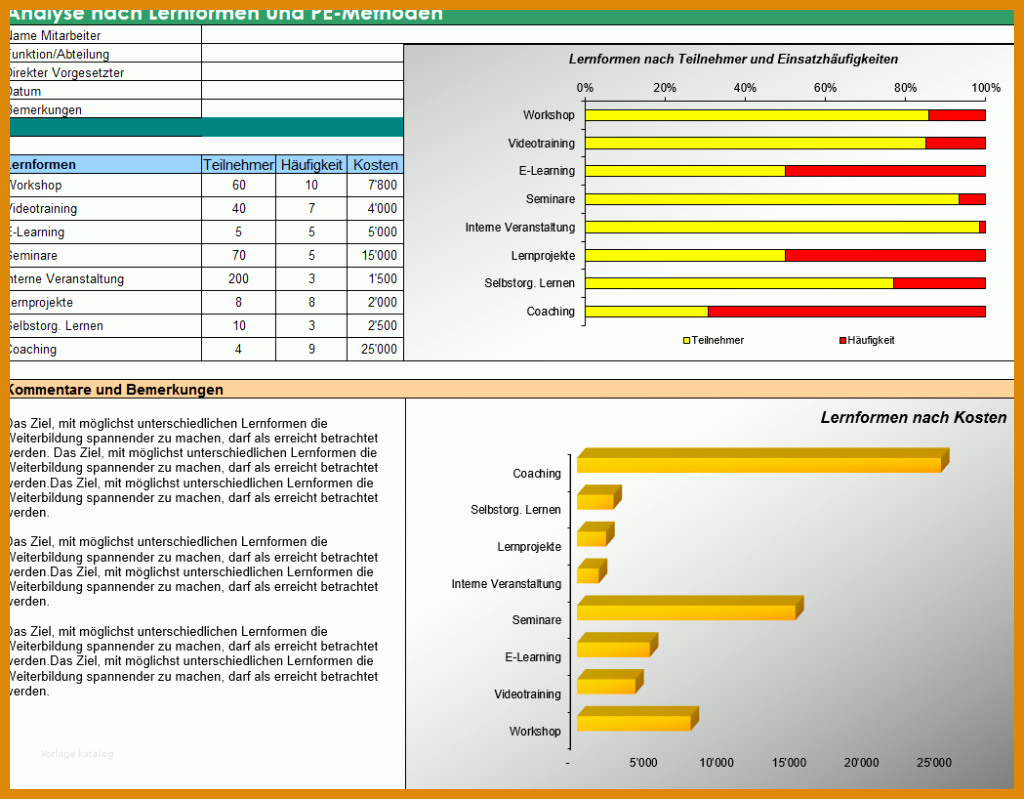Click the Kosten column header

376,165
